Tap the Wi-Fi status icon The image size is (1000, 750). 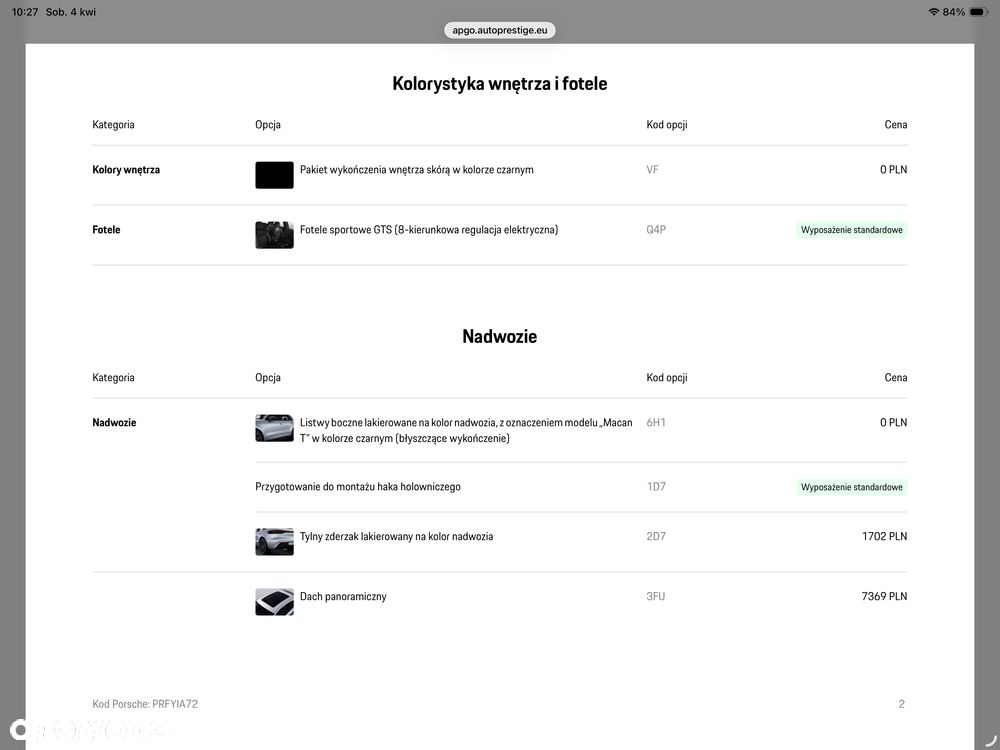point(934,12)
